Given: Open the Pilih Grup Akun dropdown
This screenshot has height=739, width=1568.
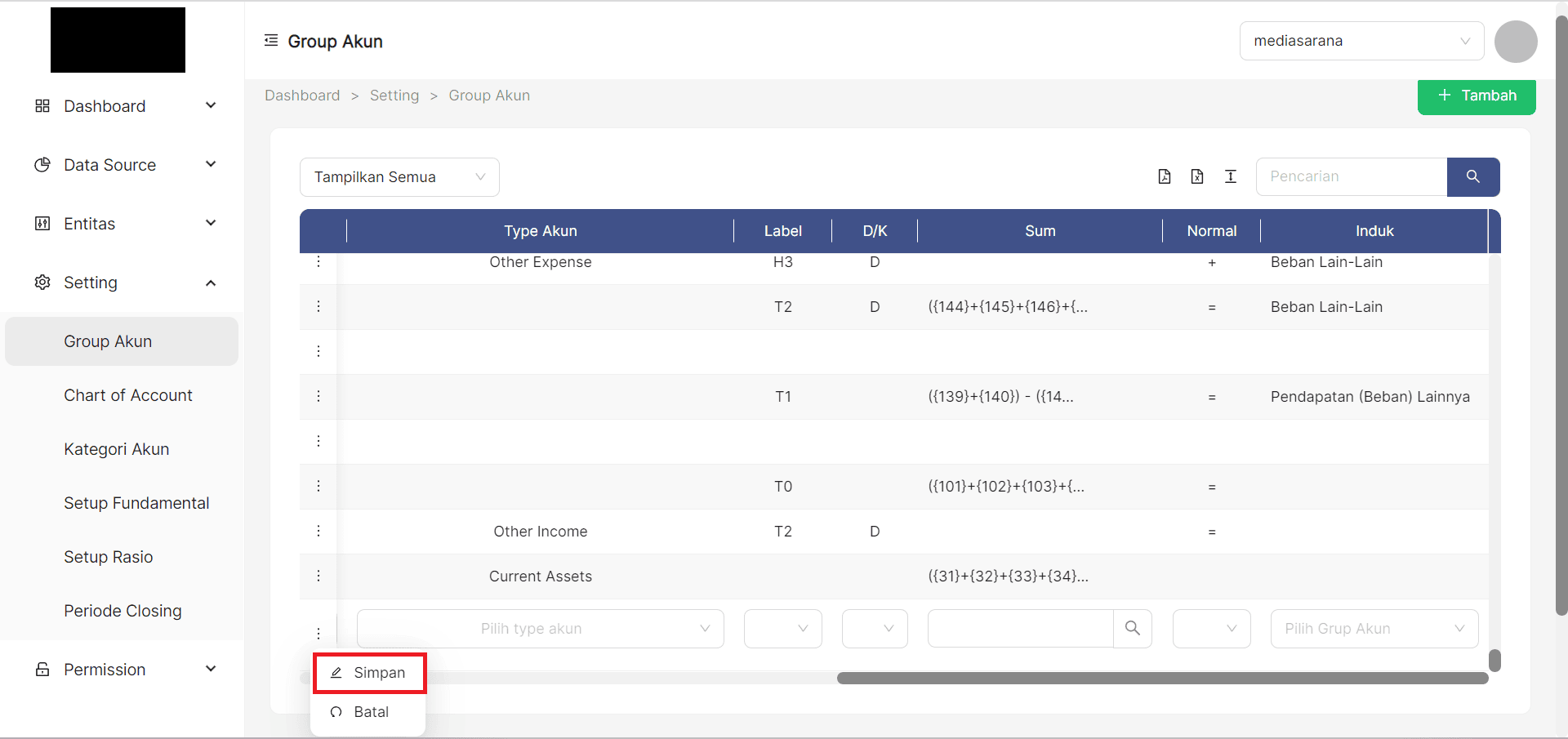Looking at the screenshot, I should [x=1374, y=629].
